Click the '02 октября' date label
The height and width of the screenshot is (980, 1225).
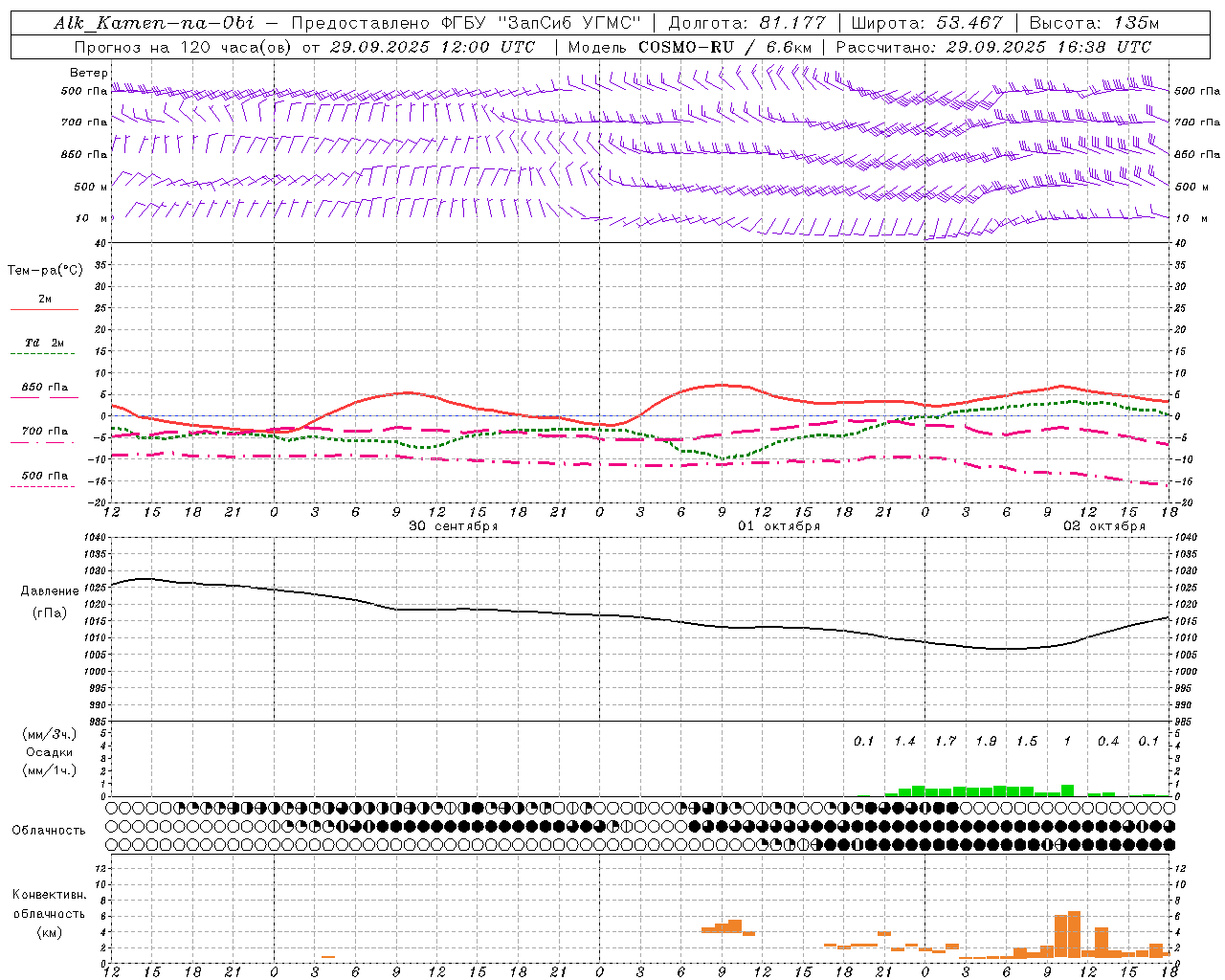click(1104, 526)
